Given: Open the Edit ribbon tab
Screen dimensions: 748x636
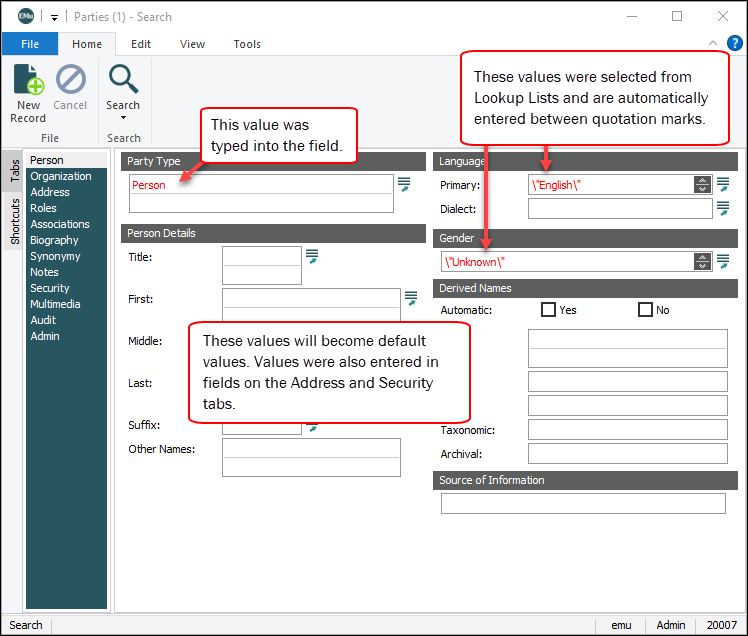Looking at the screenshot, I should coord(141,44).
